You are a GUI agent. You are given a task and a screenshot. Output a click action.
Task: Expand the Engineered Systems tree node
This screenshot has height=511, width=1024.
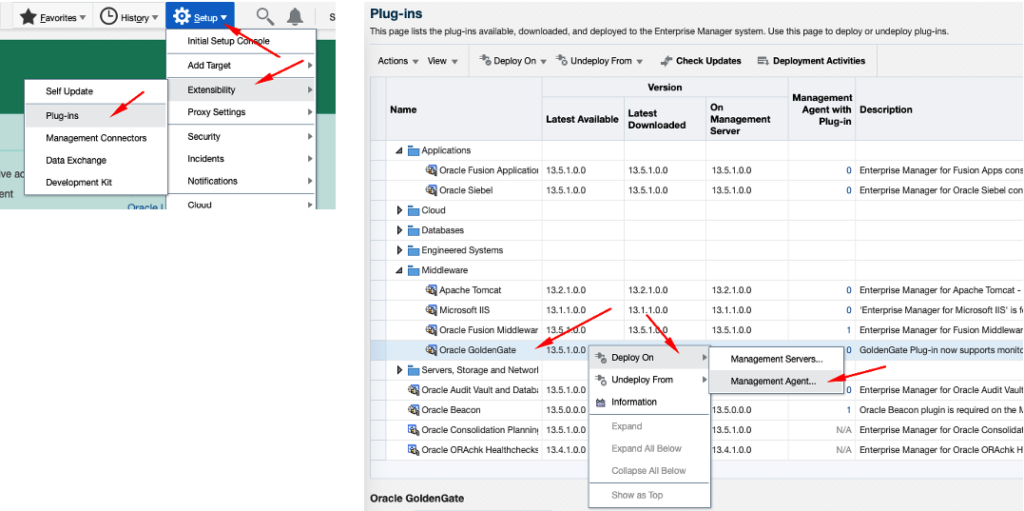coord(400,250)
